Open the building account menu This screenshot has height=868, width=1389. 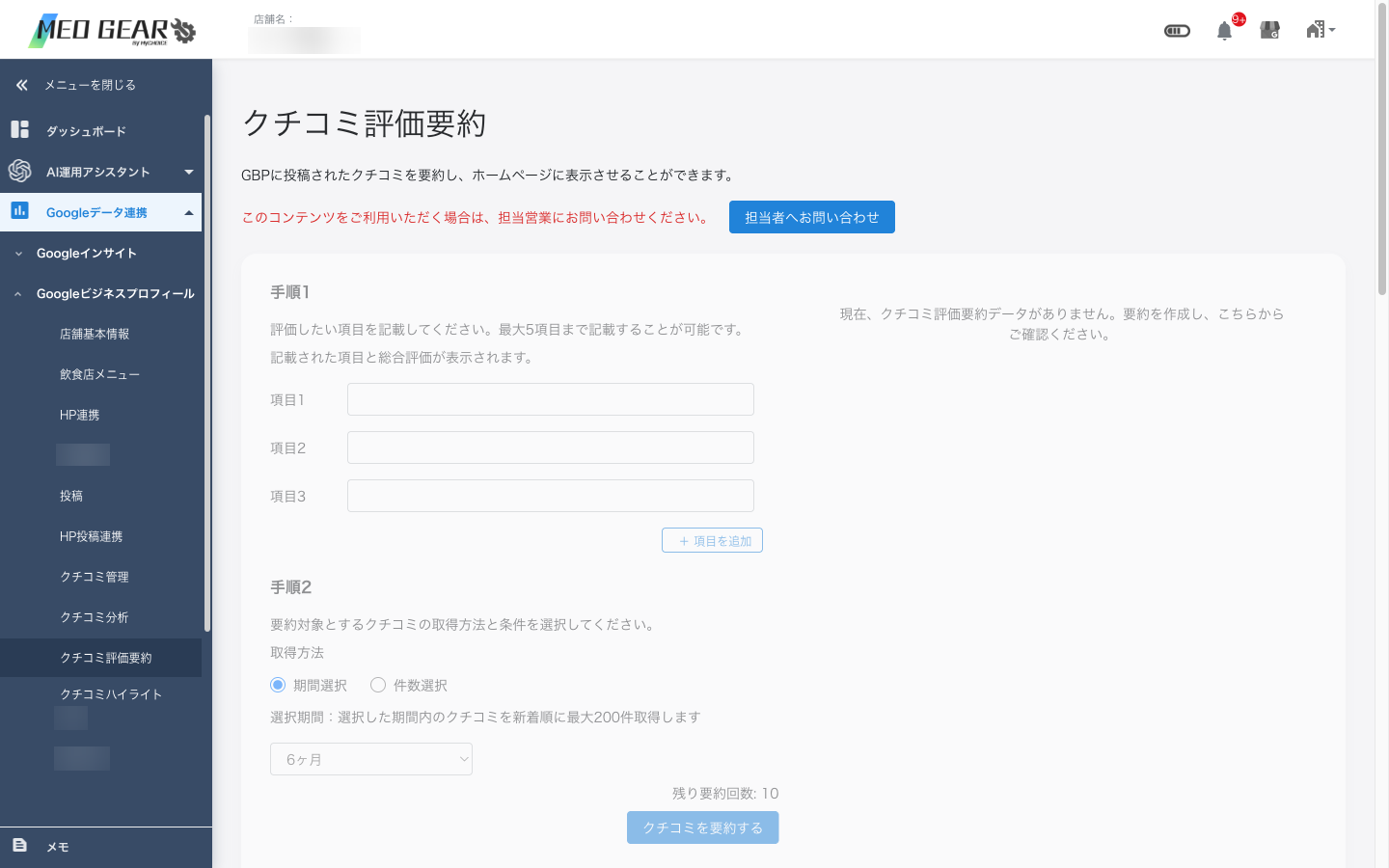1321,30
